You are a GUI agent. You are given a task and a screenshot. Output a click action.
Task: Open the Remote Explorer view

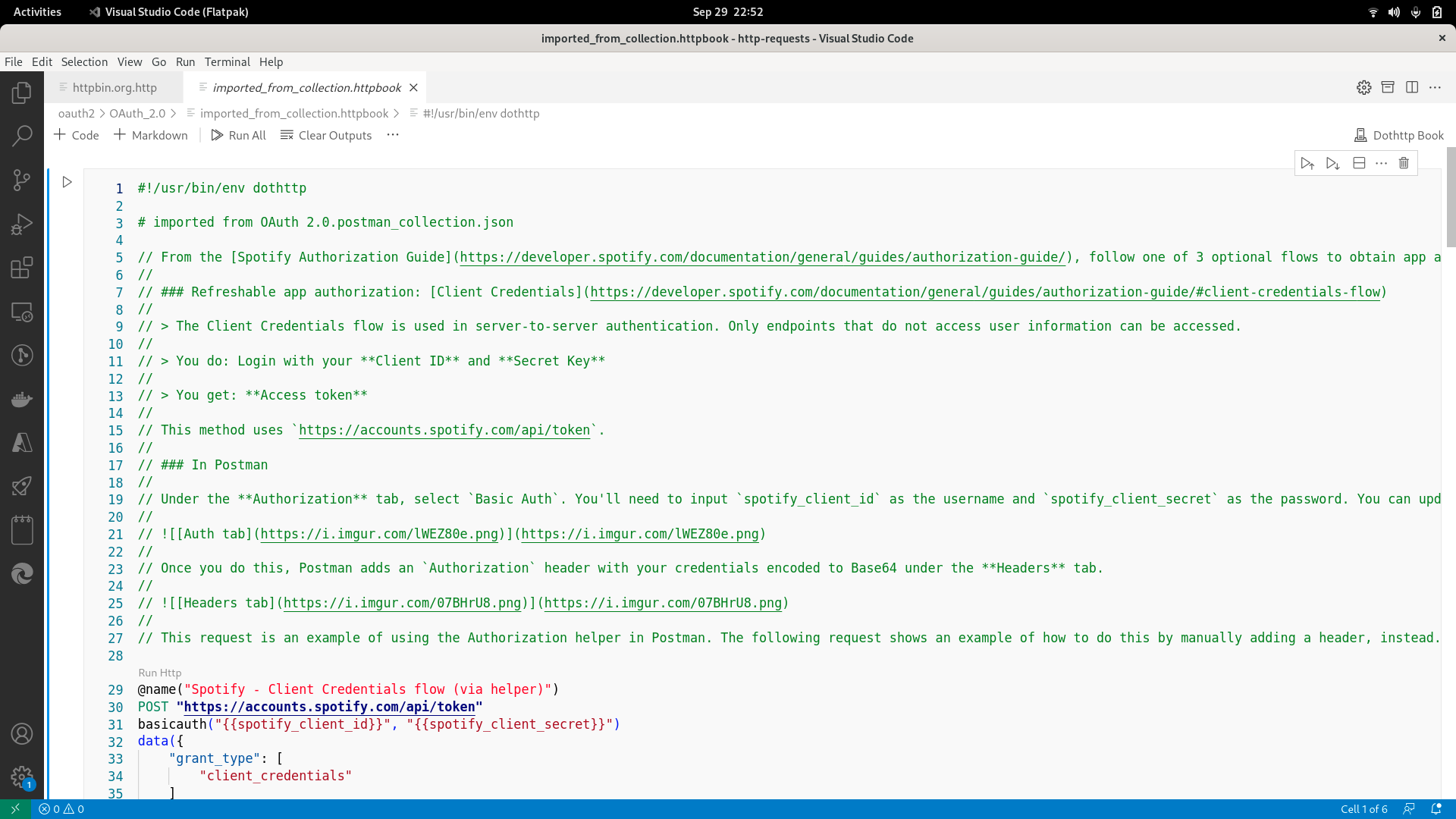(x=22, y=312)
